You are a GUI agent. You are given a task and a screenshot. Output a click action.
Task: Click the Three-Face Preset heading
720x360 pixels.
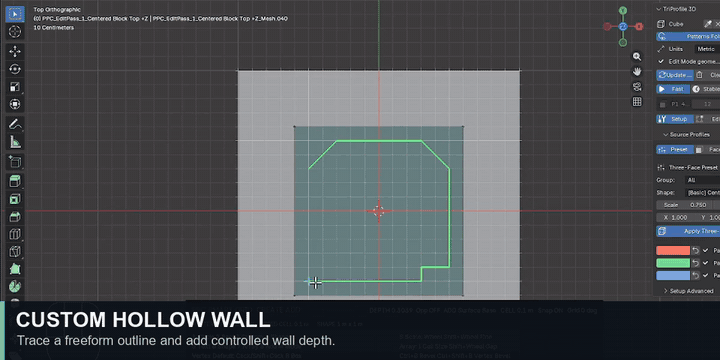693,168
